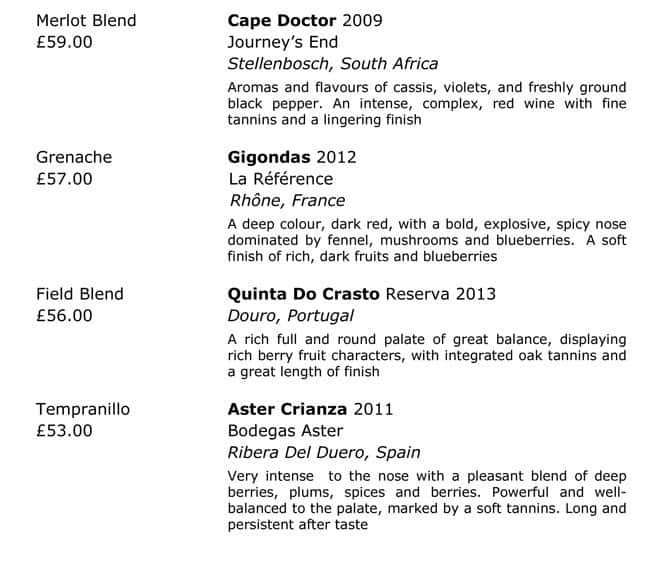Click the £57.00 price
650x577 pixels.
coord(64,179)
